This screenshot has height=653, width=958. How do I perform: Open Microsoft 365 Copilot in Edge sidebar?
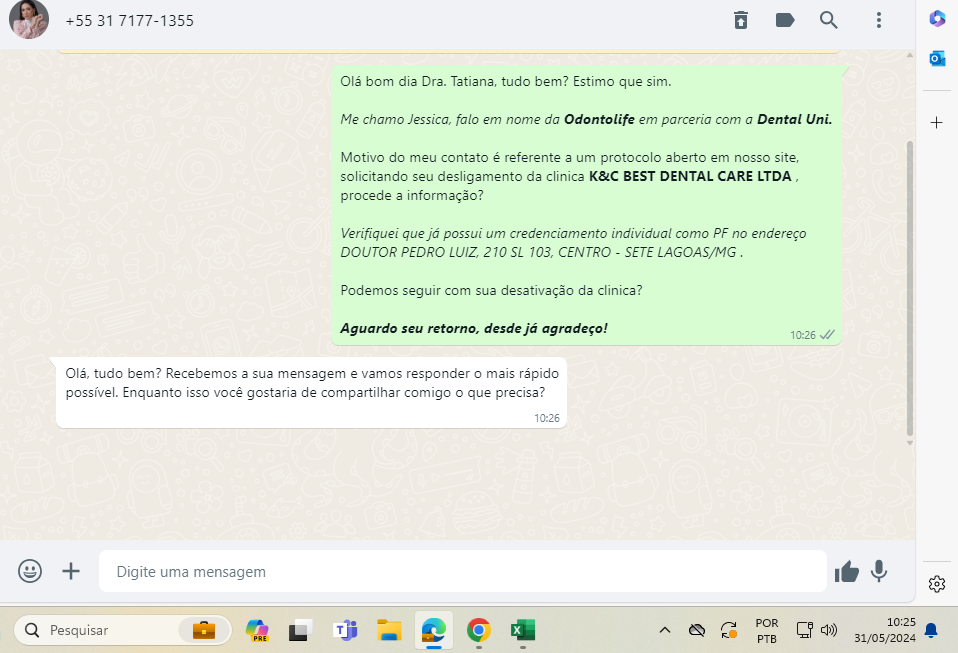tap(937, 18)
